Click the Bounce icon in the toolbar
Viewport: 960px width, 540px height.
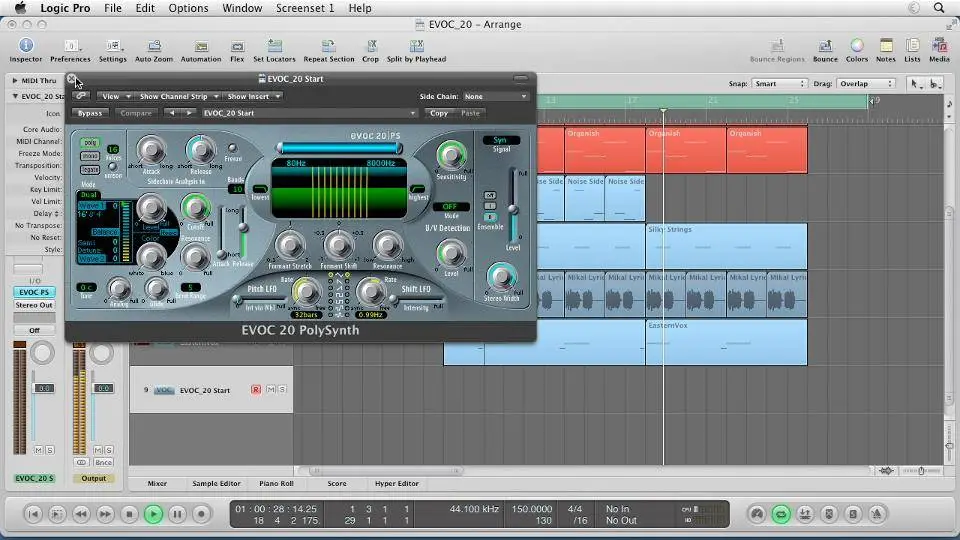click(825, 46)
